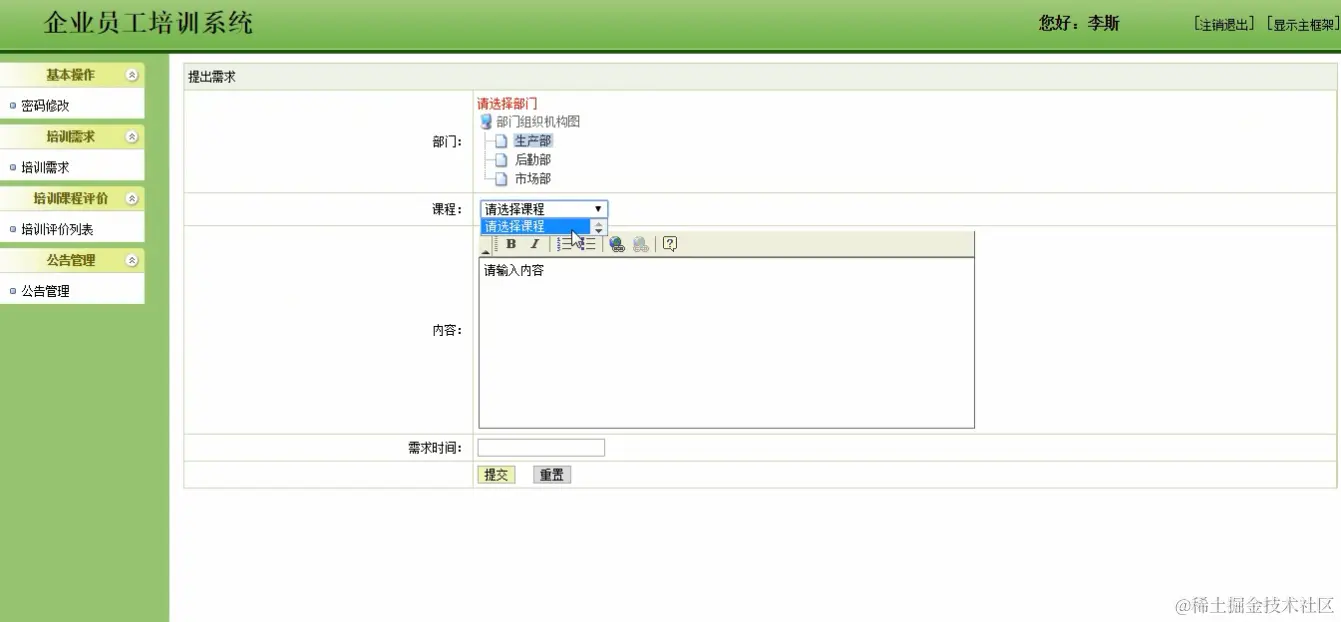The width and height of the screenshot is (1341, 622).
Task: Collapse editor toolbar with small triangle
Action: click(487, 252)
